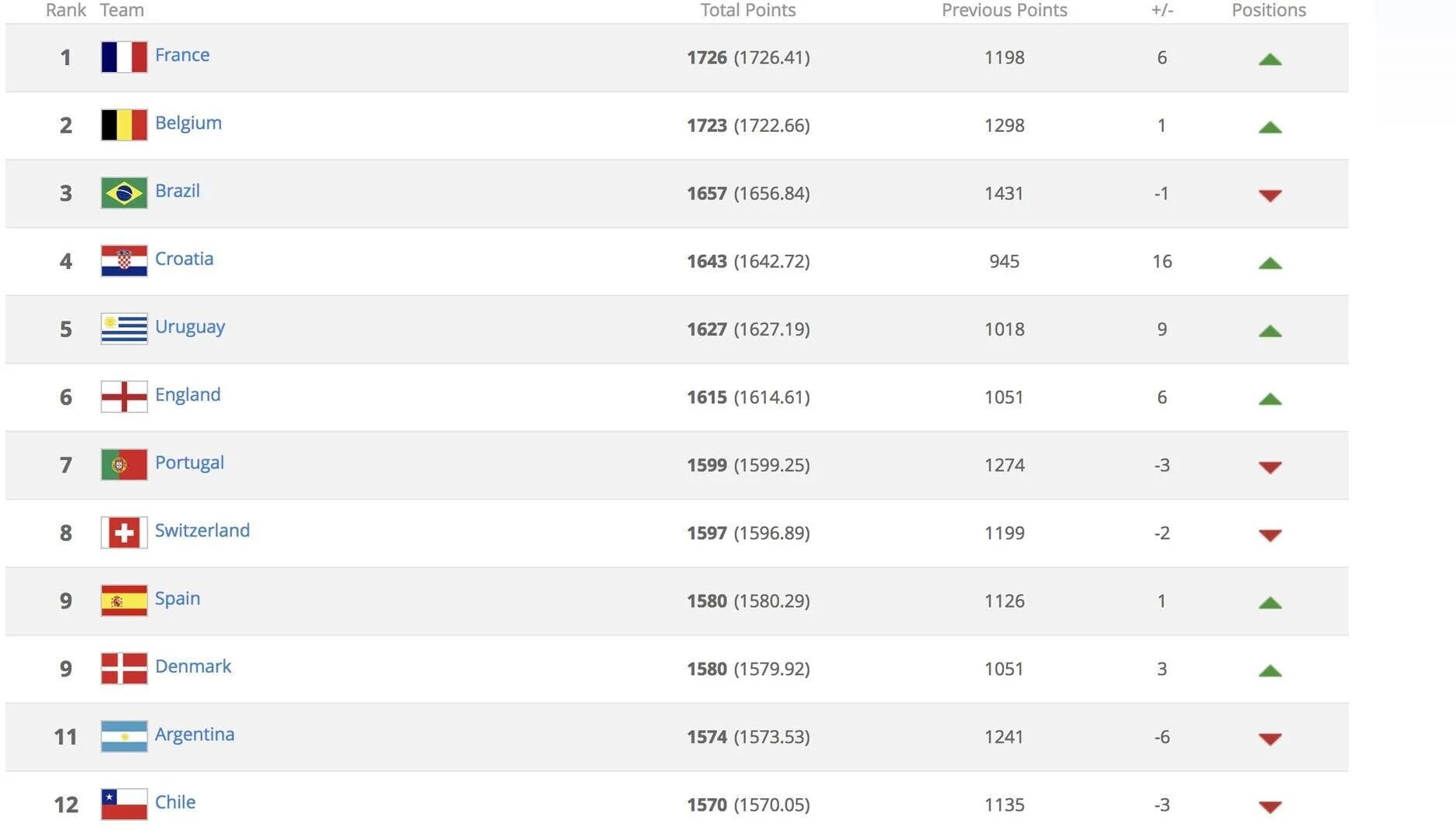
Task: Open the England team link
Action: (x=188, y=394)
